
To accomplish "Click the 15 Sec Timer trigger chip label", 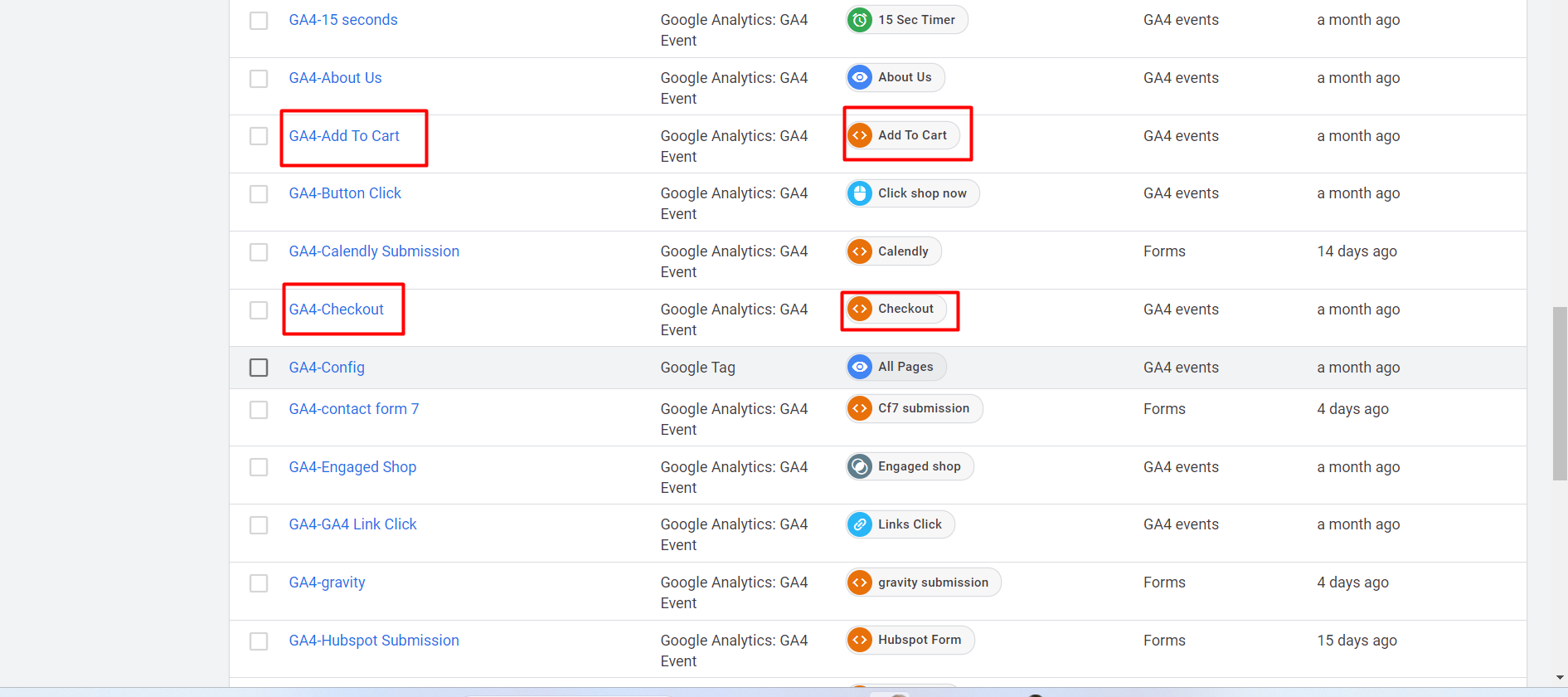I will click(x=916, y=20).
